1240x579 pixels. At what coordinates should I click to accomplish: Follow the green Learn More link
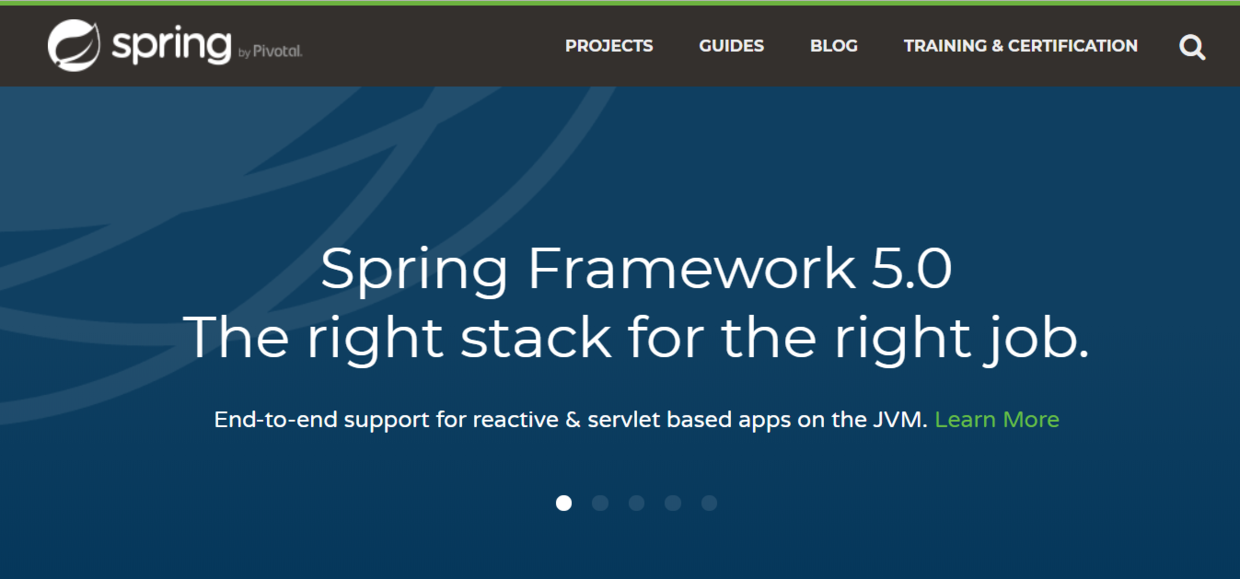[x=997, y=420]
